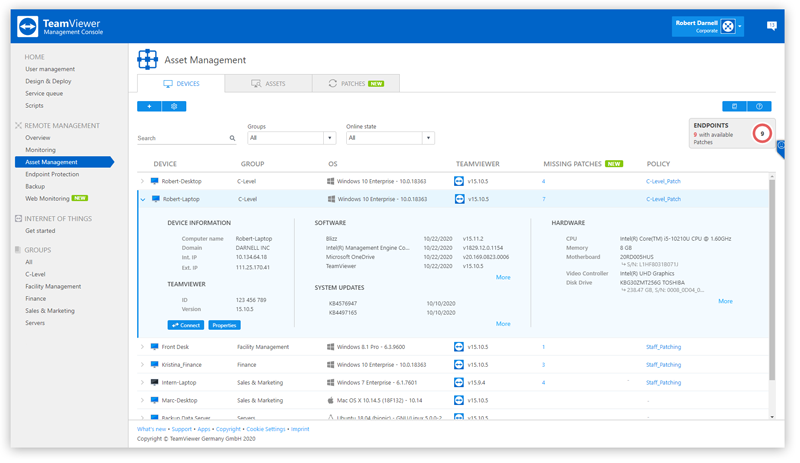This screenshot has width=800, height=463.
Task: Click the Robert Darnell profile avatar
Action: point(728,27)
